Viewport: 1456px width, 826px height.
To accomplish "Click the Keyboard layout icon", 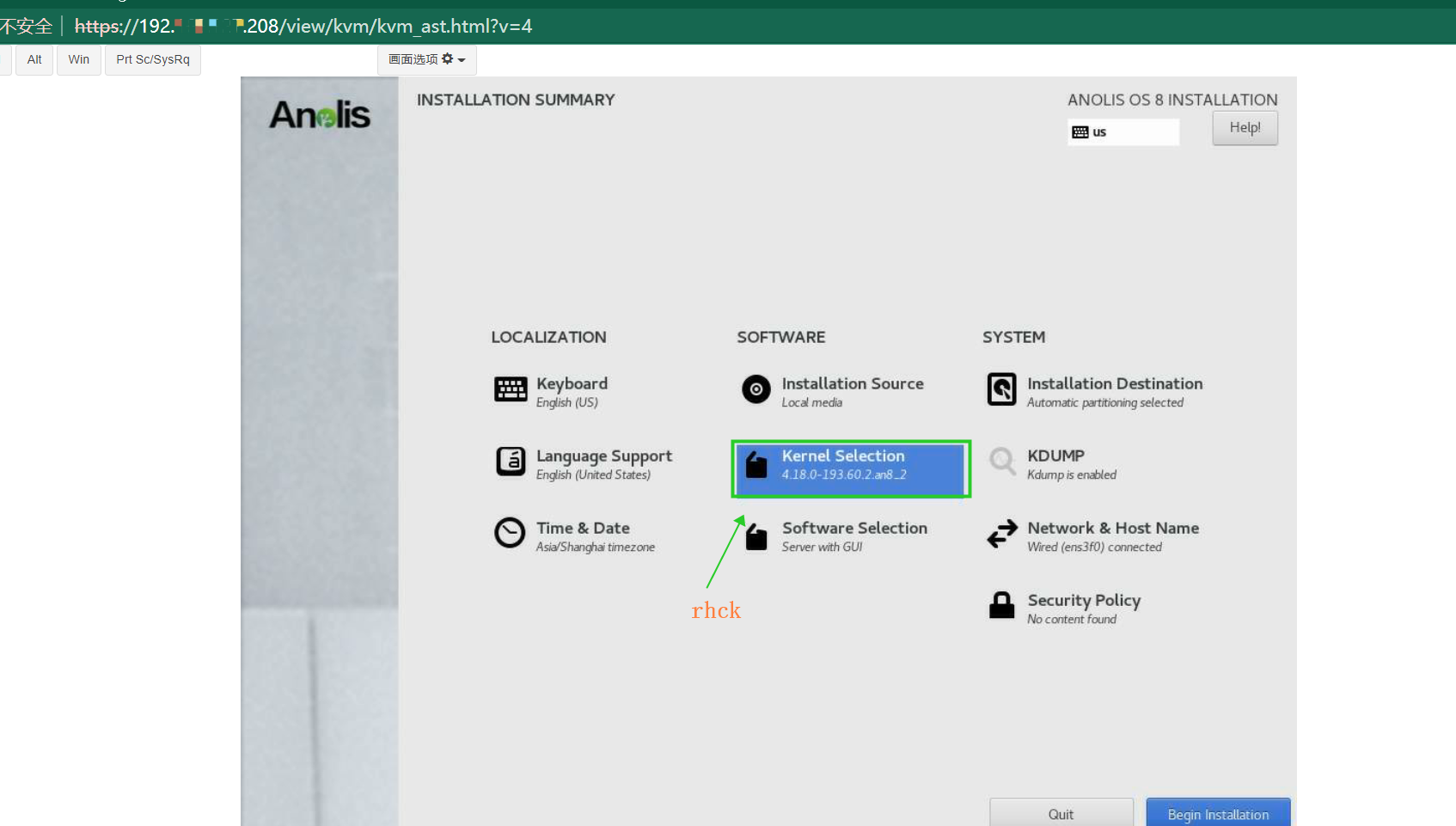I will click(511, 389).
